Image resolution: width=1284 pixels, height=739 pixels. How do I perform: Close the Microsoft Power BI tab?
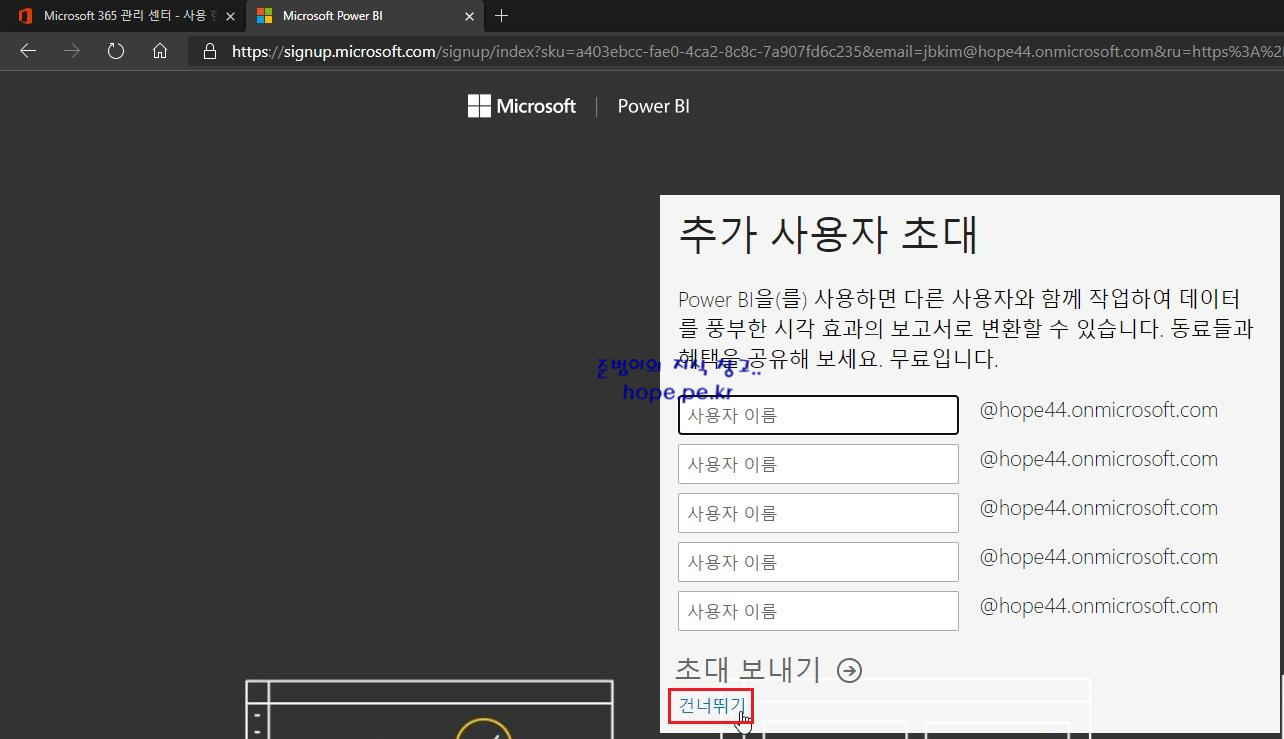(468, 16)
